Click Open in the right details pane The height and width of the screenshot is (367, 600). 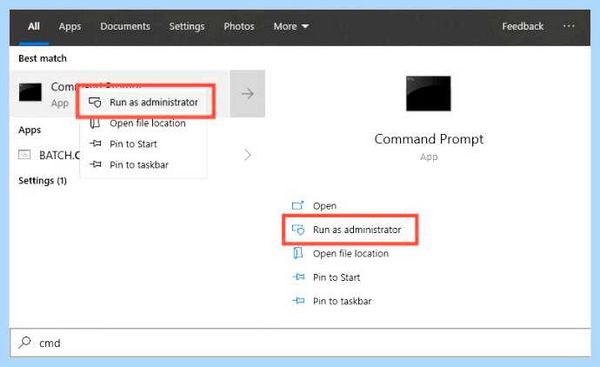tap(324, 206)
